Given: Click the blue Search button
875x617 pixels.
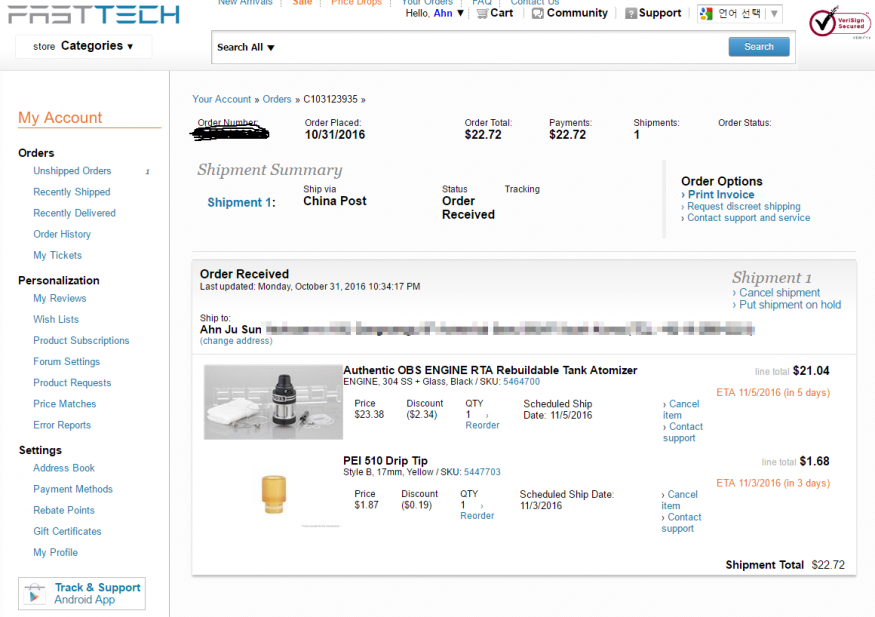Looking at the screenshot, I should click(758, 47).
